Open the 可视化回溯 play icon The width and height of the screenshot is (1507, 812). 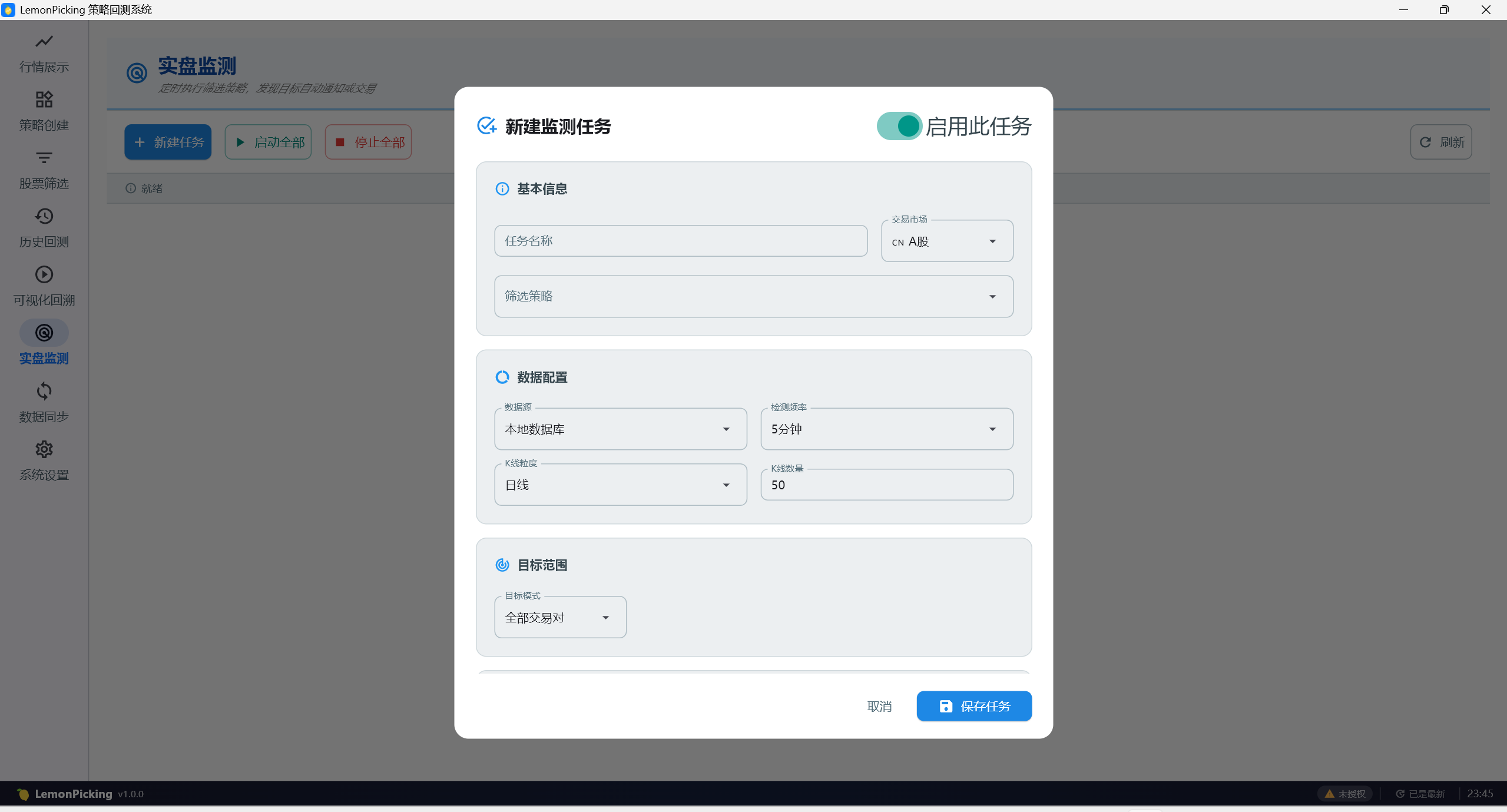(44, 274)
